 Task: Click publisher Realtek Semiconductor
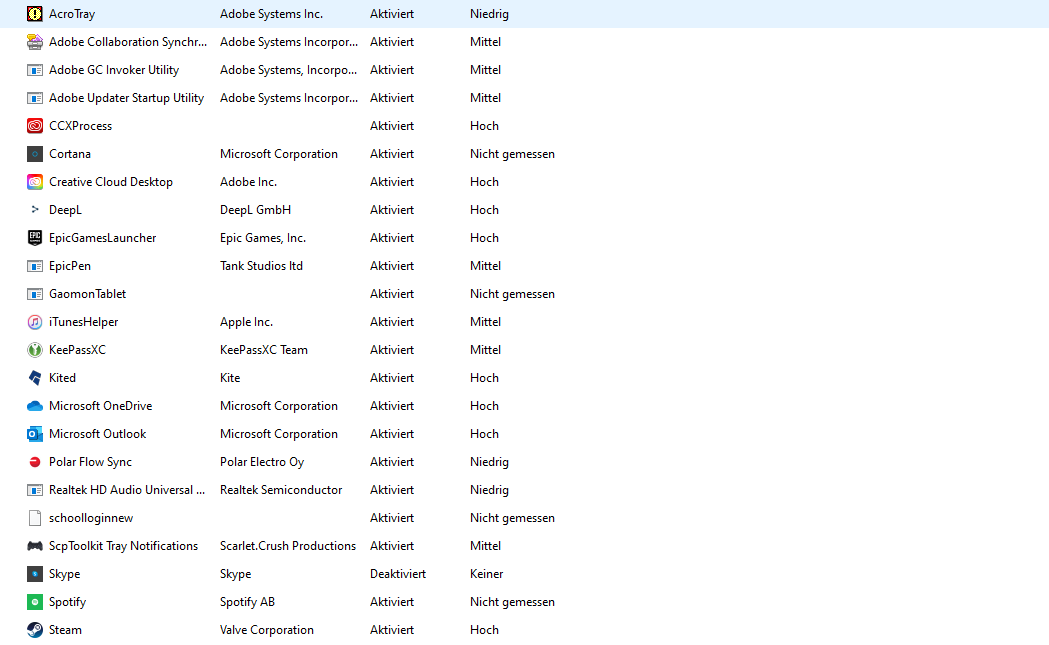pos(281,490)
